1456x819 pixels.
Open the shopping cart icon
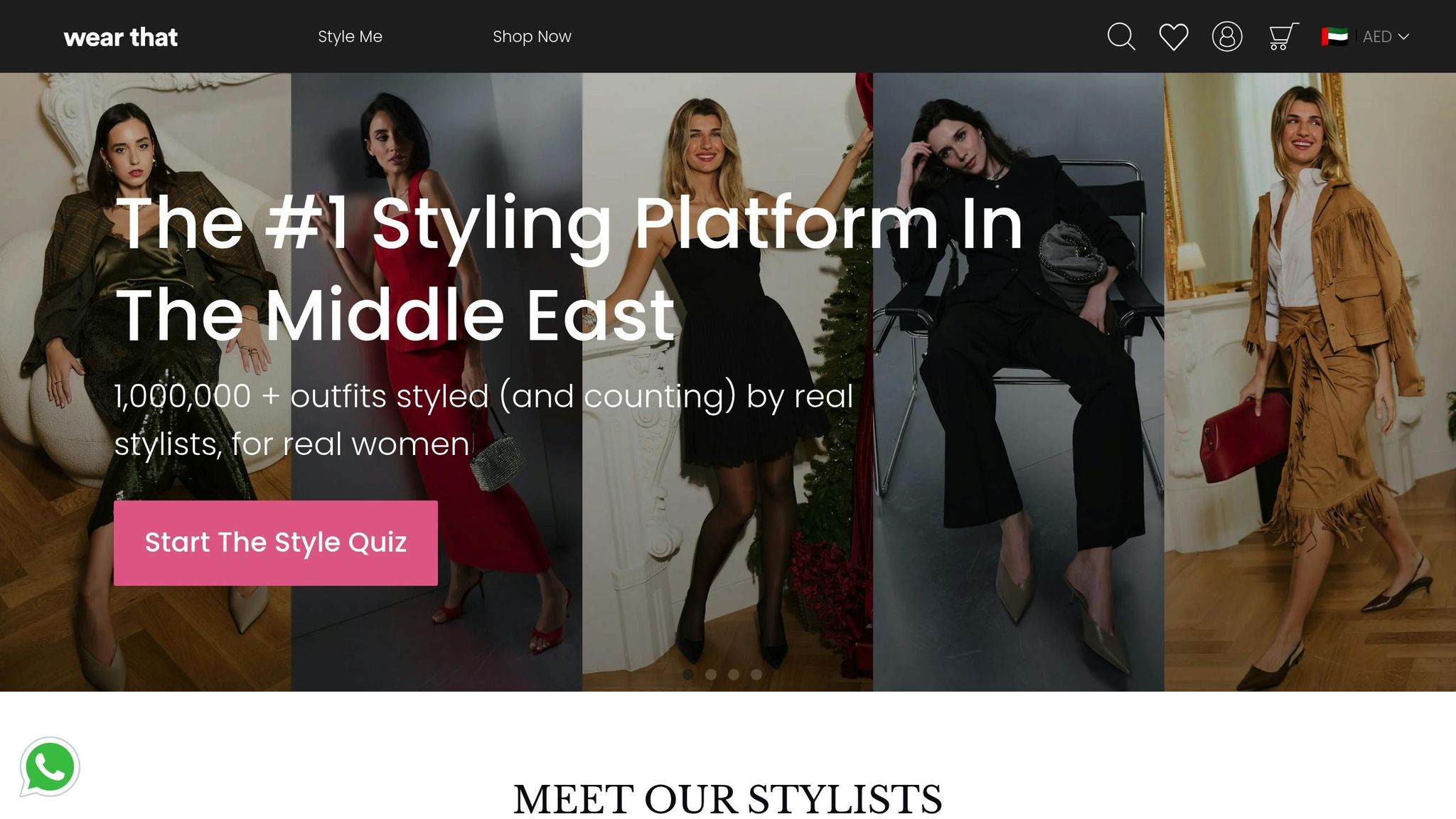point(1283,36)
